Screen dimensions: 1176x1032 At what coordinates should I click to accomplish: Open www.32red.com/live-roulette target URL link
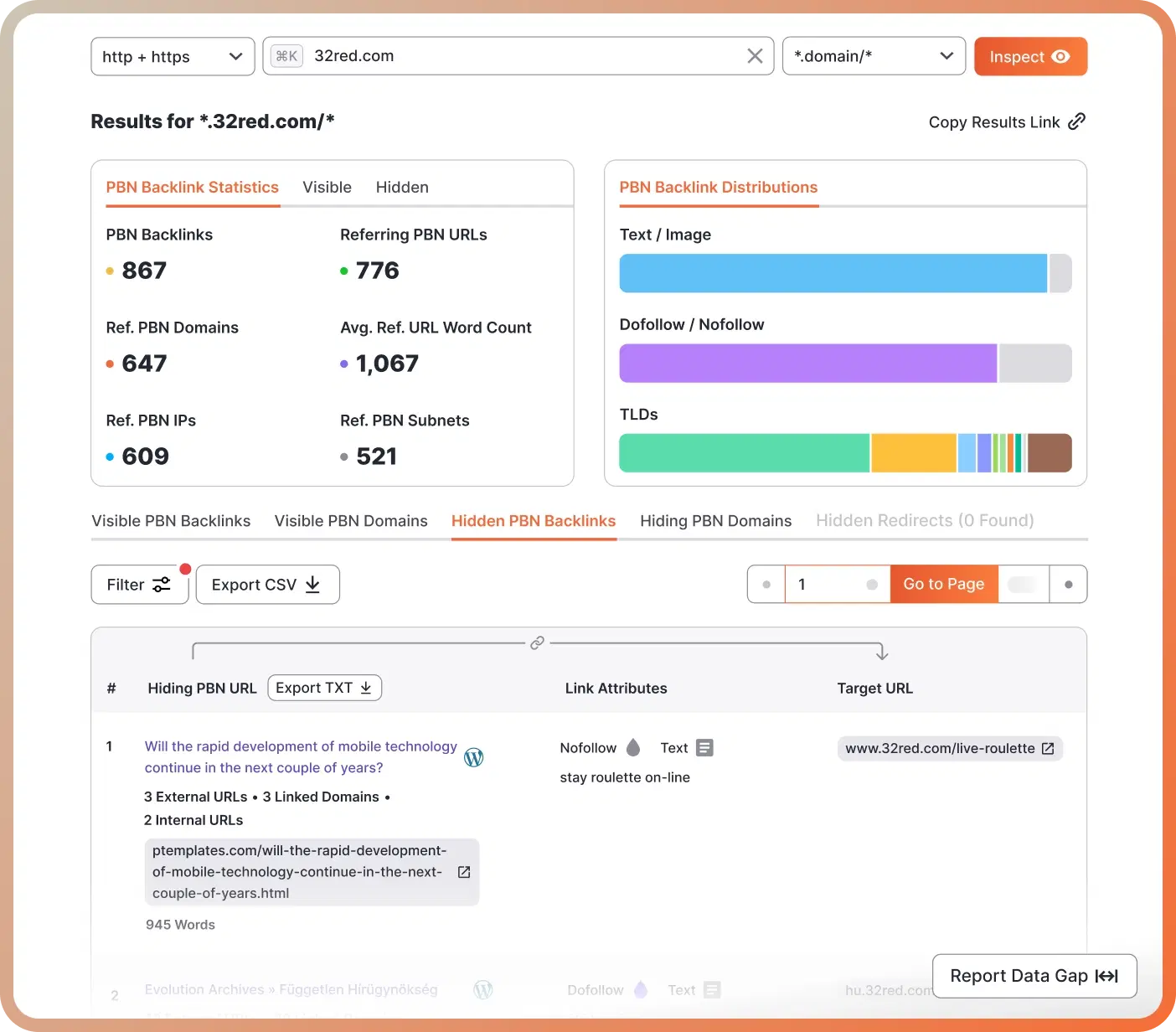[949, 748]
